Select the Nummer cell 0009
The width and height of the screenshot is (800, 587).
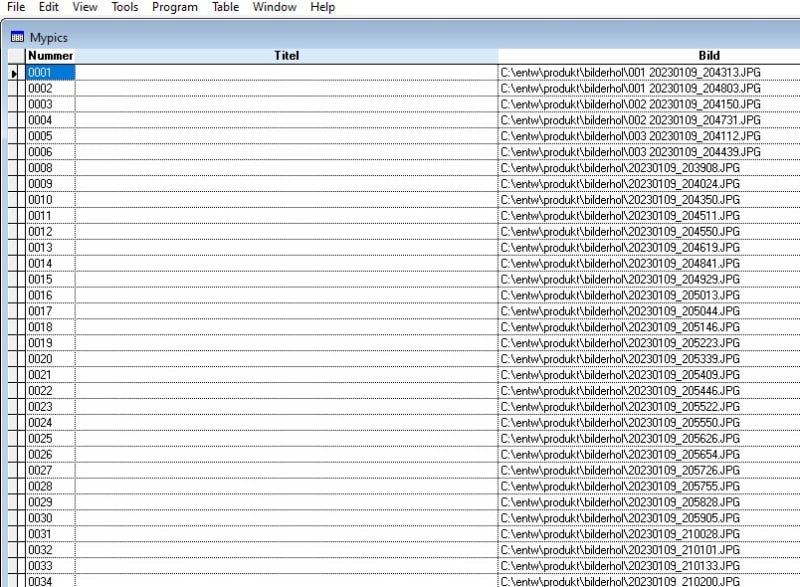(50, 184)
